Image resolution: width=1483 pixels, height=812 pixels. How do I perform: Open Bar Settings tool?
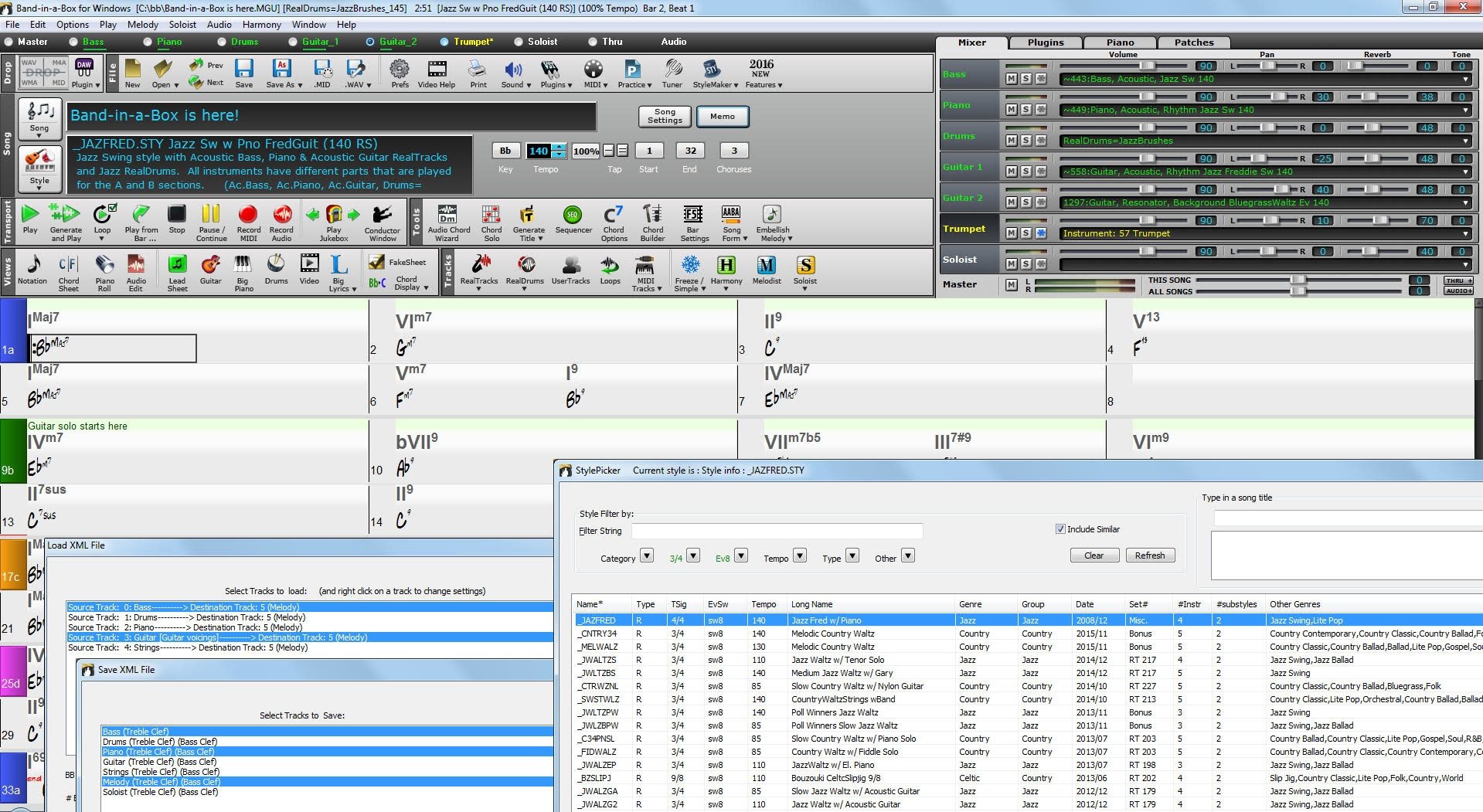pos(693,223)
